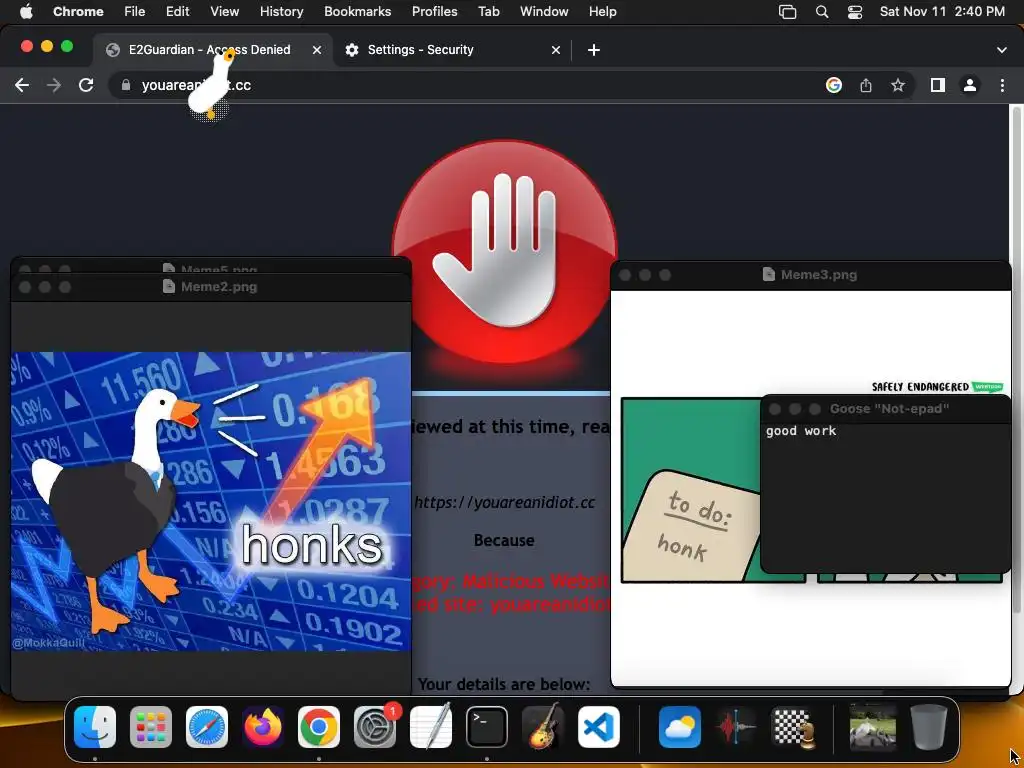Open the photo stack in the Dock

872,727
